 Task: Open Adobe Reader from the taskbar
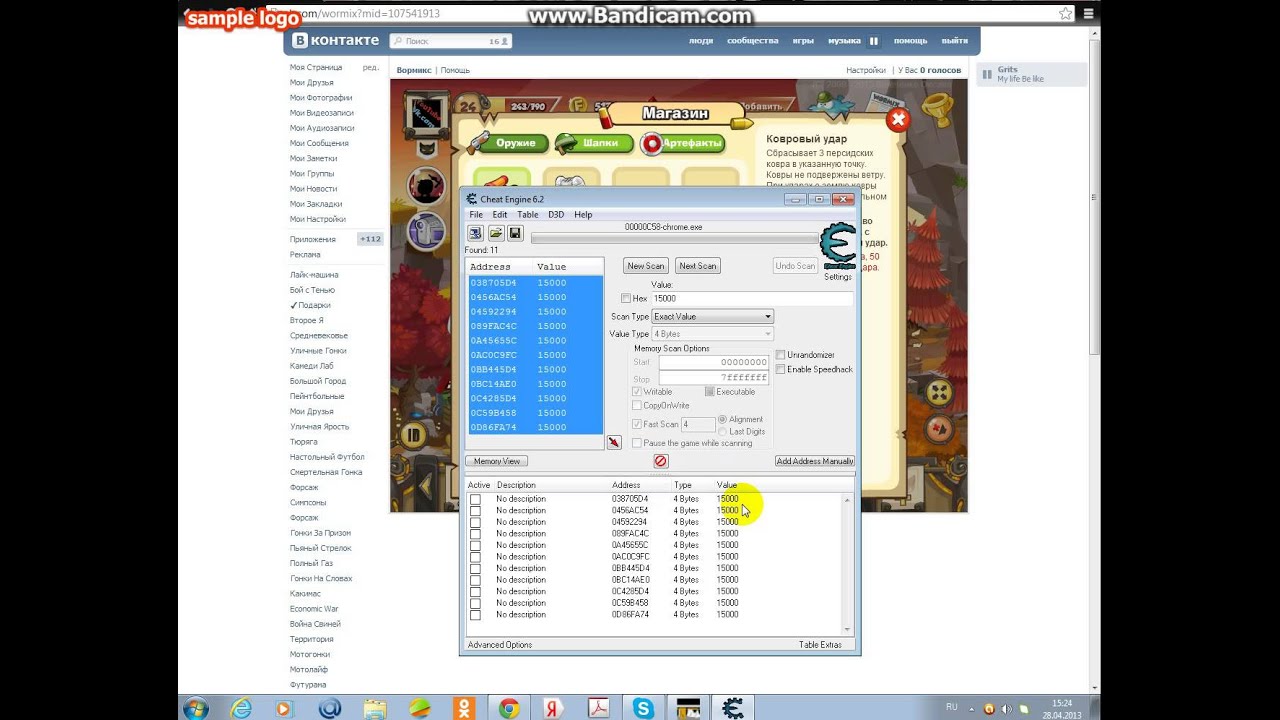click(x=598, y=708)
